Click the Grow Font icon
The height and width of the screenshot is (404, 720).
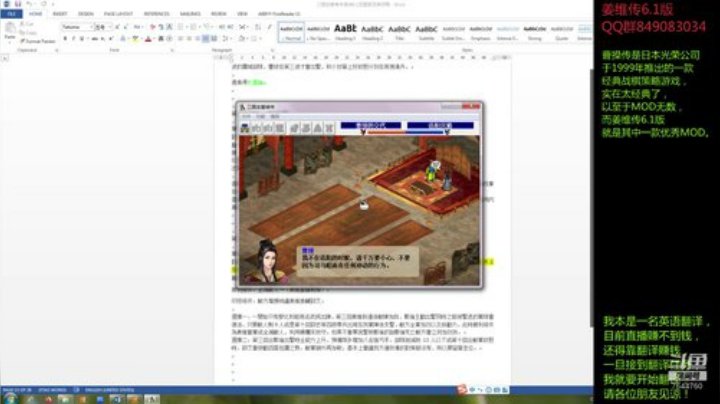click(118, 27)
